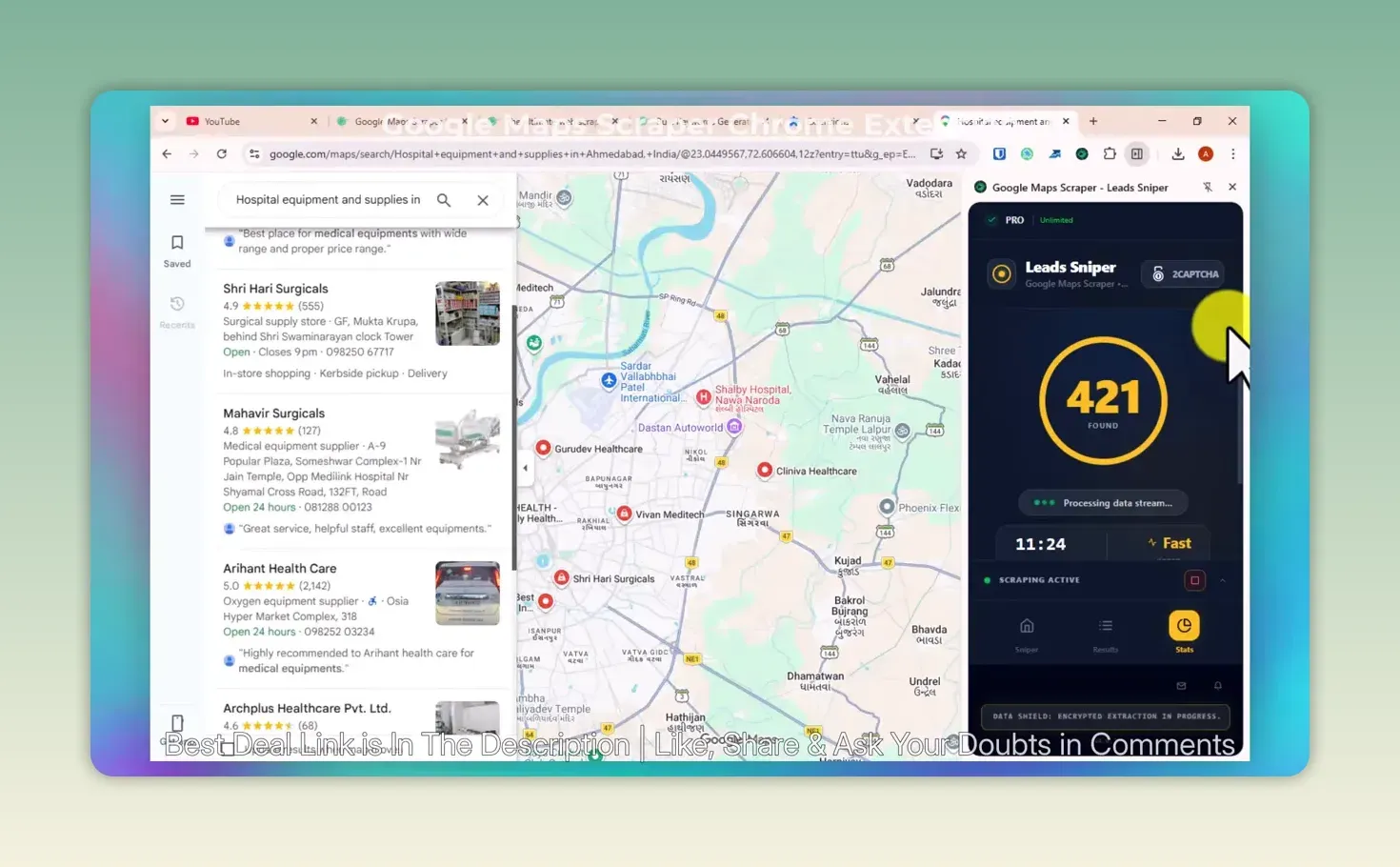The width and height of the screenshot is (1400, 867).
Task: View the Arihant Health Care photo
Action: pyautogui.click(x=468, y=594)
